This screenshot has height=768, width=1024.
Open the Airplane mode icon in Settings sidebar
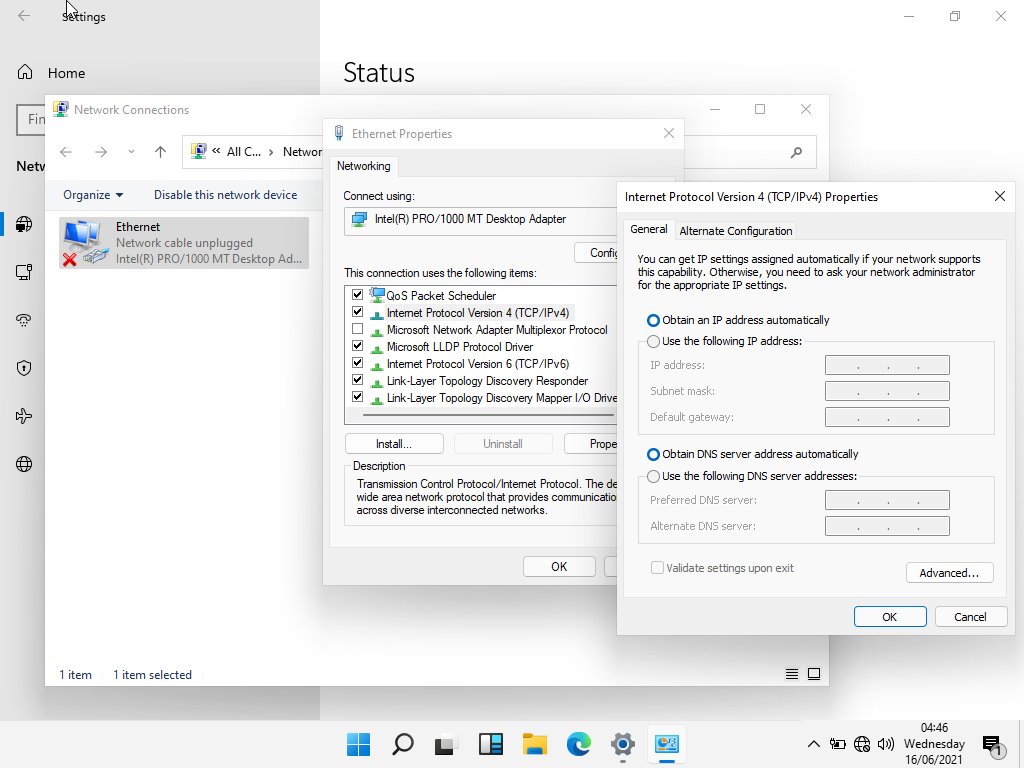tap(24, 416)
